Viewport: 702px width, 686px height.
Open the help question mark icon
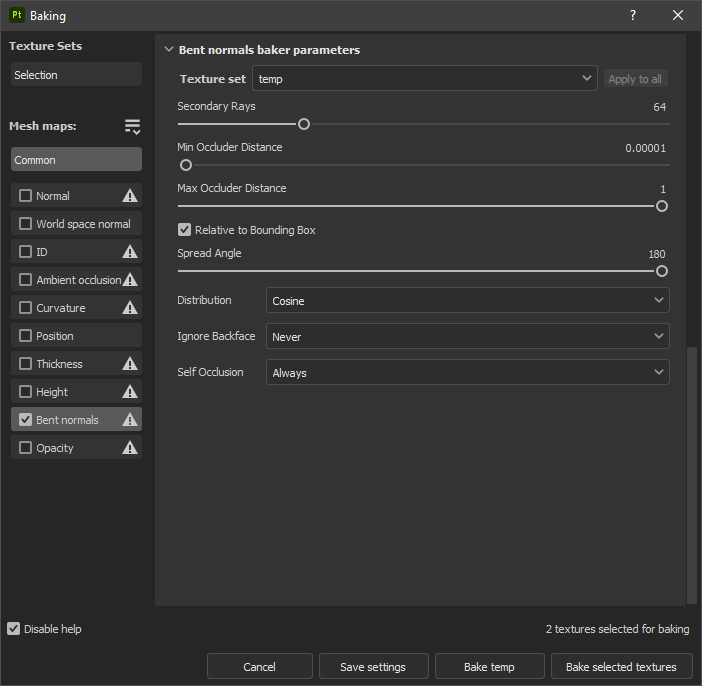[633, 15]
